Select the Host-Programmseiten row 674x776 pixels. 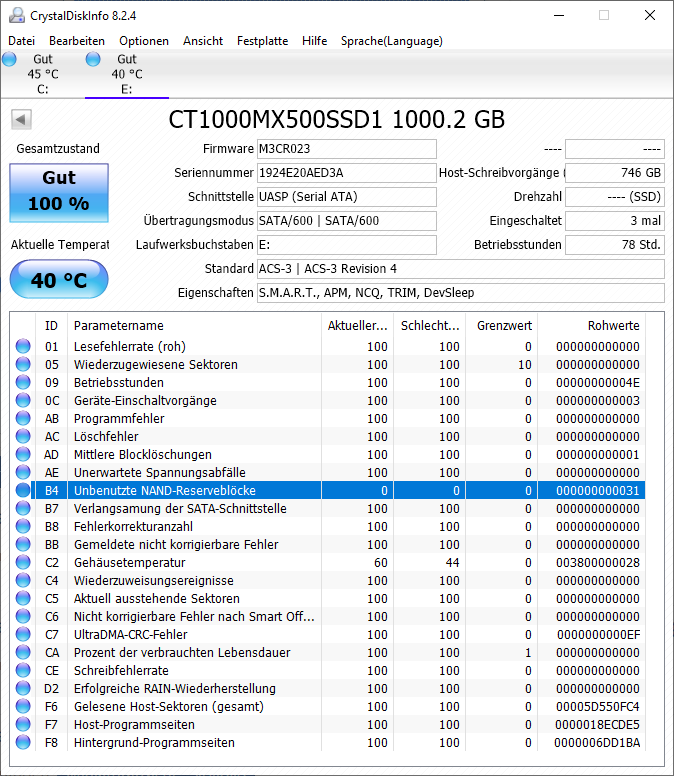point(328,724)
